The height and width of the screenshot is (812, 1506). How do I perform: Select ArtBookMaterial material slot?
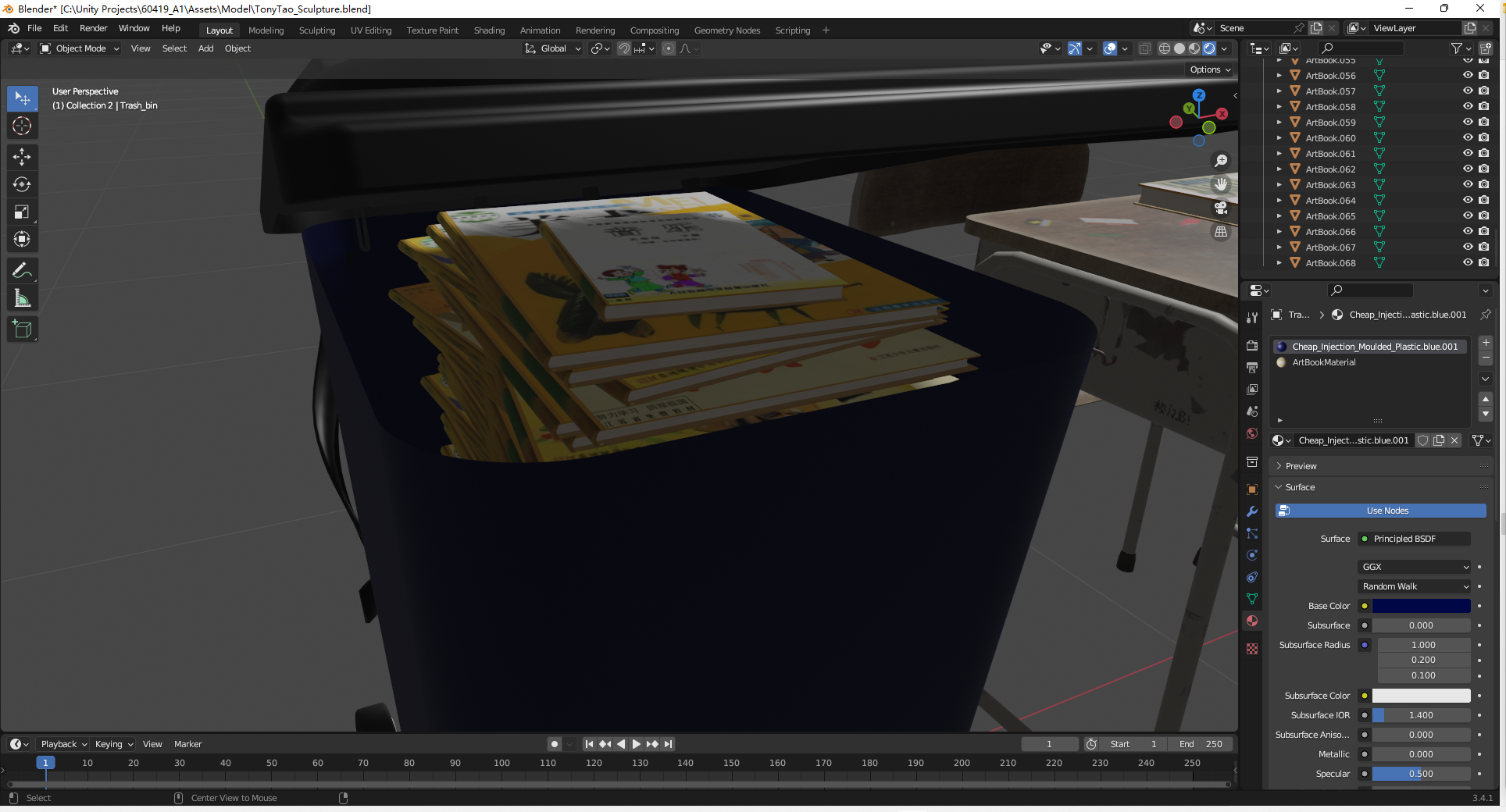pos(1324,362)
